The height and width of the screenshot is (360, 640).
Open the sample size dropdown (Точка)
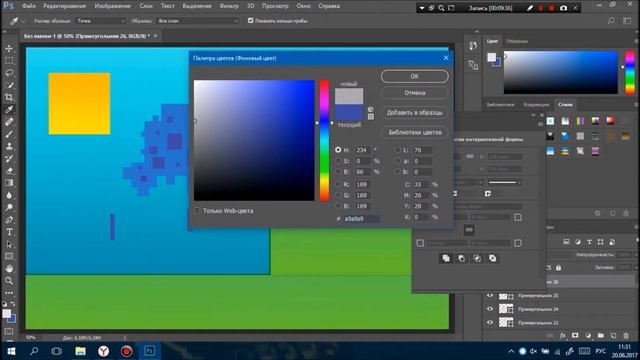coord(100,20)
